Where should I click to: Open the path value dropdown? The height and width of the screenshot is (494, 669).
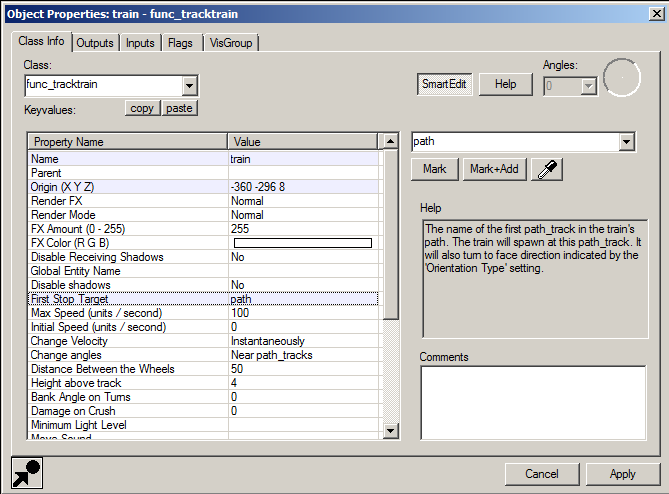pos(626,142)
